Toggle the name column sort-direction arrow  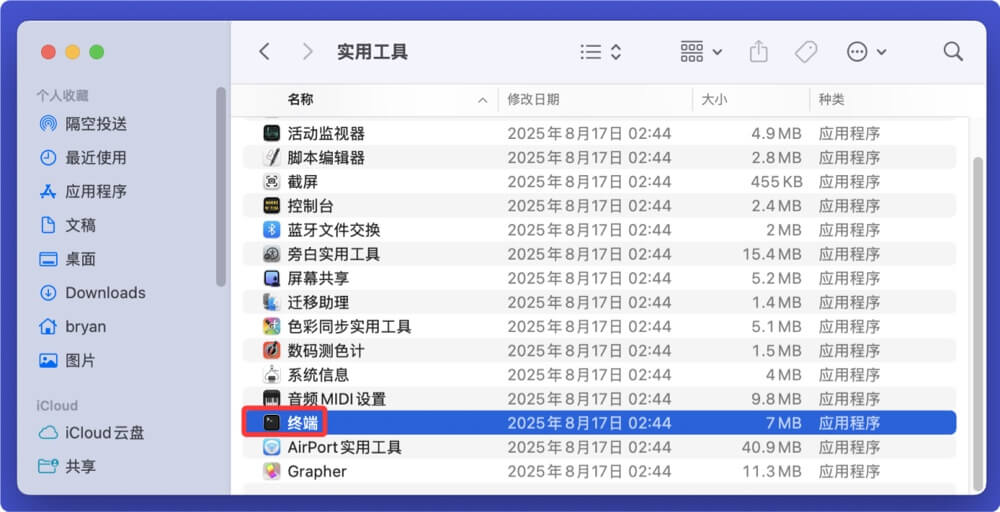[x=483, y=100]
